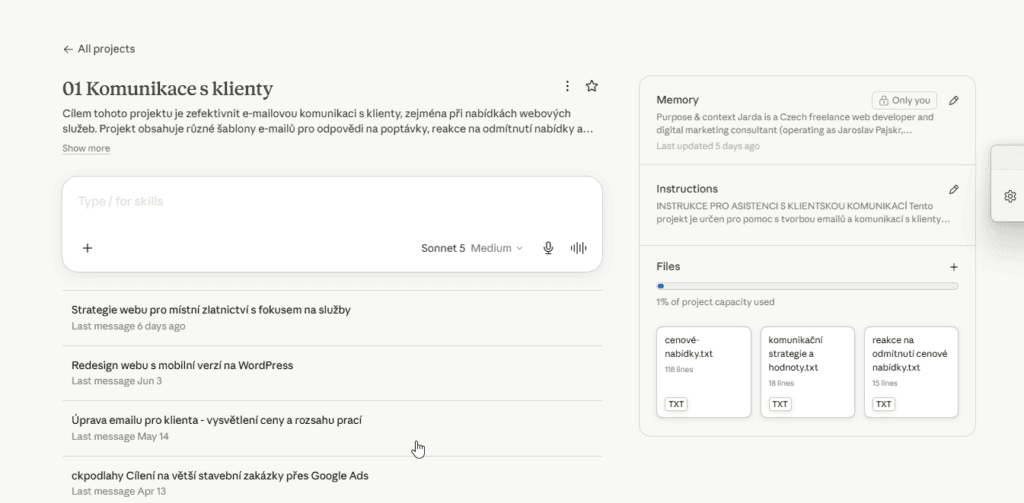Edit Instructions with the pencil icon

point(953,189)
